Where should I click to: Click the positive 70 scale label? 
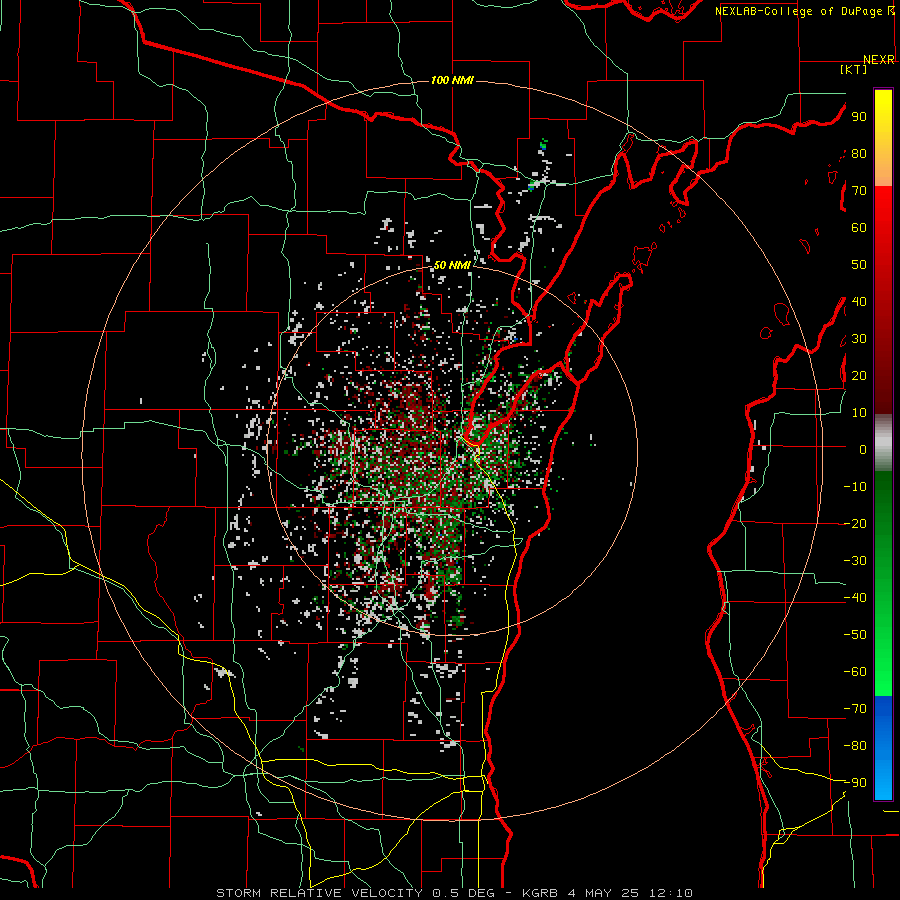pyautogui.click(x=859, y=191)
